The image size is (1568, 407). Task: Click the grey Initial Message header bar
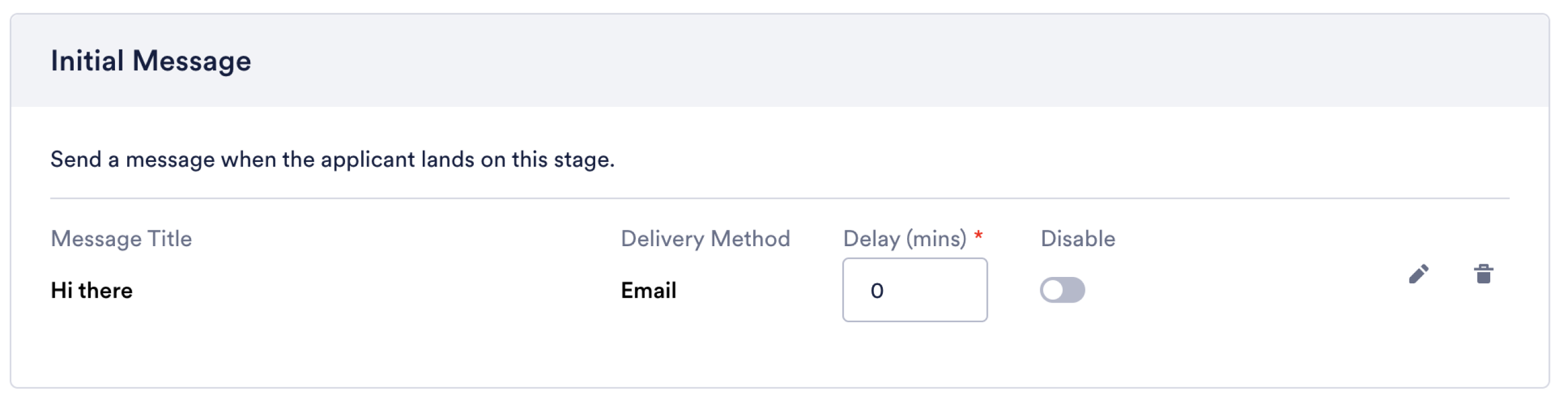point(780,61)
